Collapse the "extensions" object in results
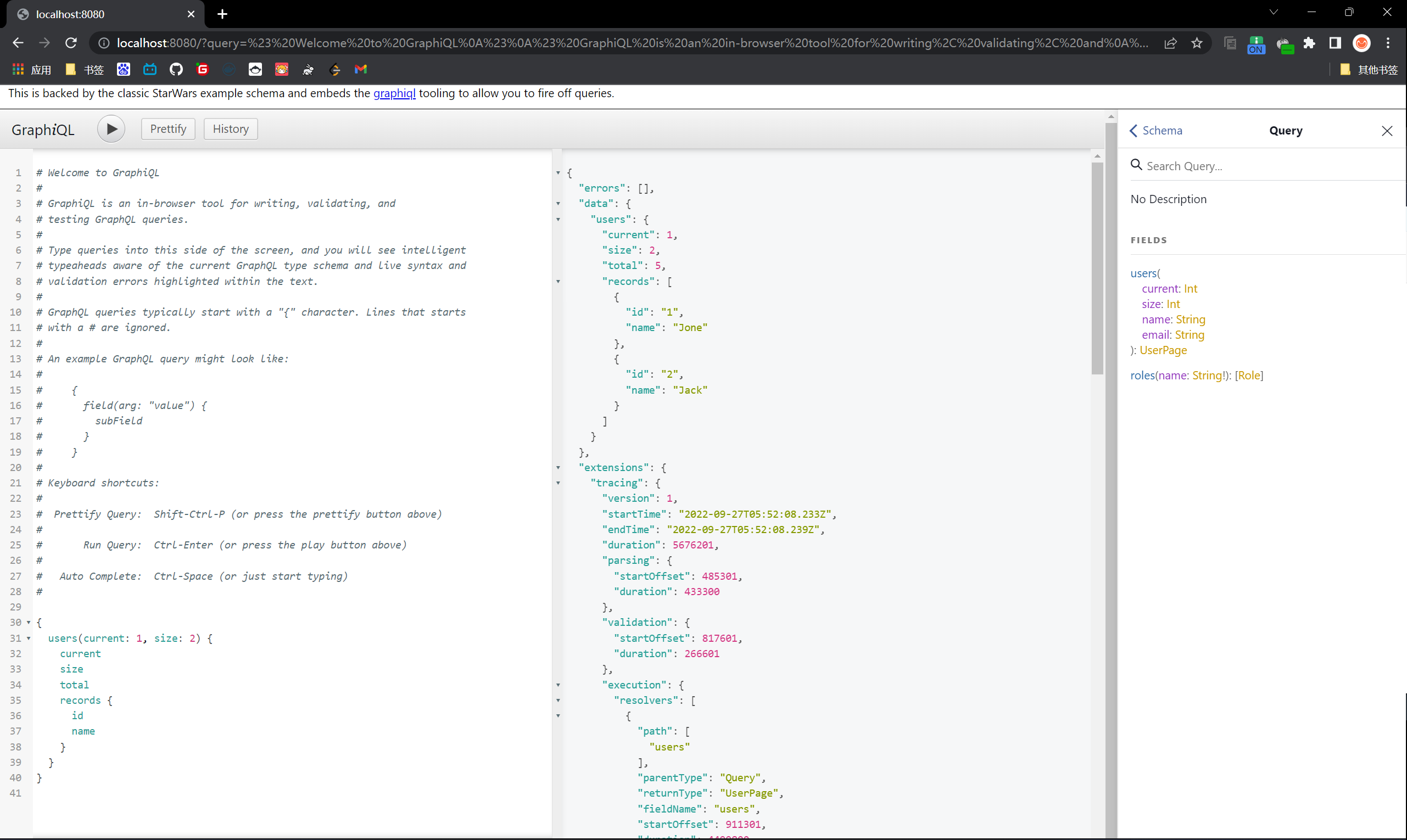 coord(558,468)
